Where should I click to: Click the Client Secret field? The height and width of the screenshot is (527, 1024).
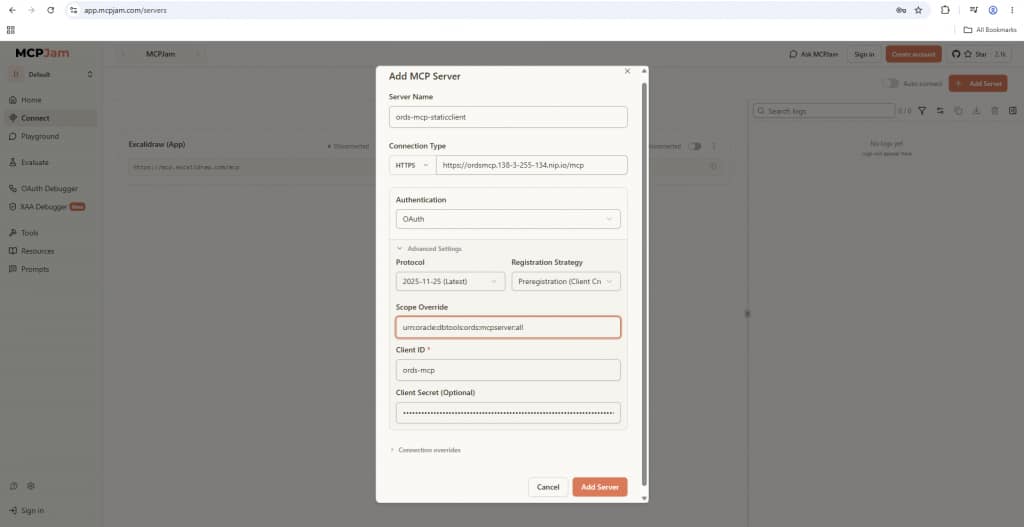[508, 413]
